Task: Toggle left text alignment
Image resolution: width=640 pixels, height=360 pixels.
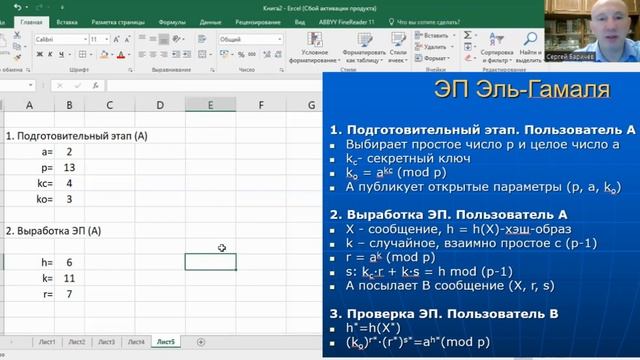Action: pos(142,54)
